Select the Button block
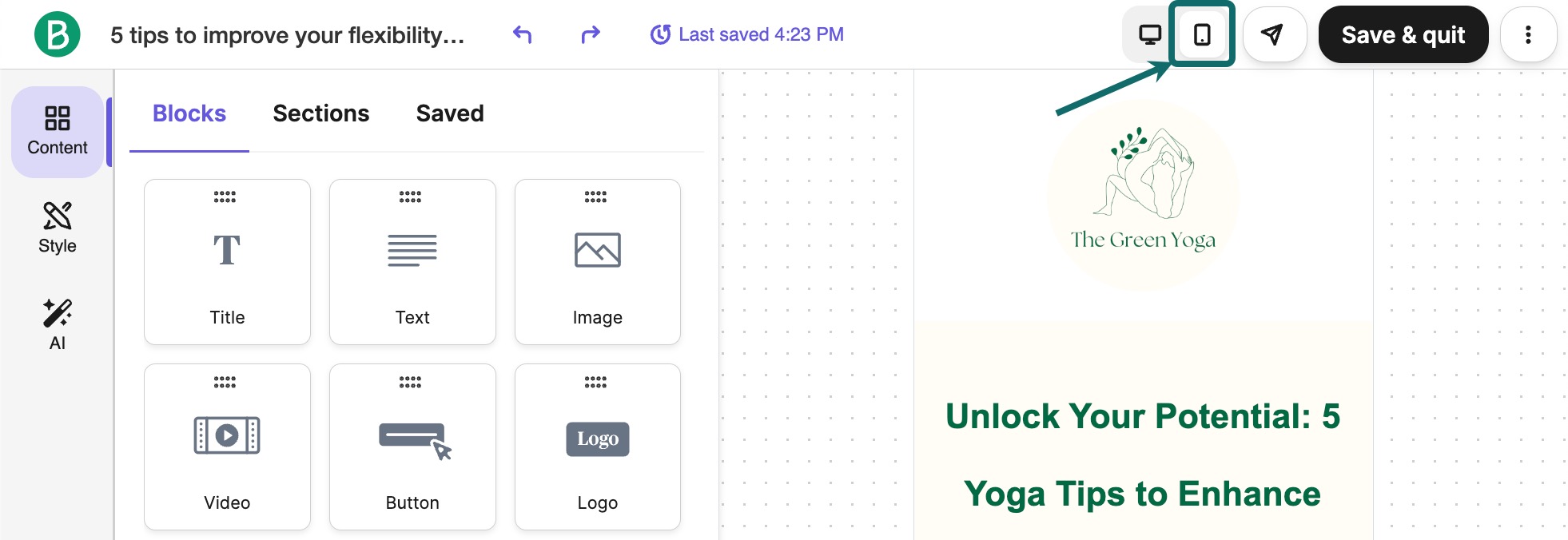This screenshot has height=540, width=1568. 412,447
